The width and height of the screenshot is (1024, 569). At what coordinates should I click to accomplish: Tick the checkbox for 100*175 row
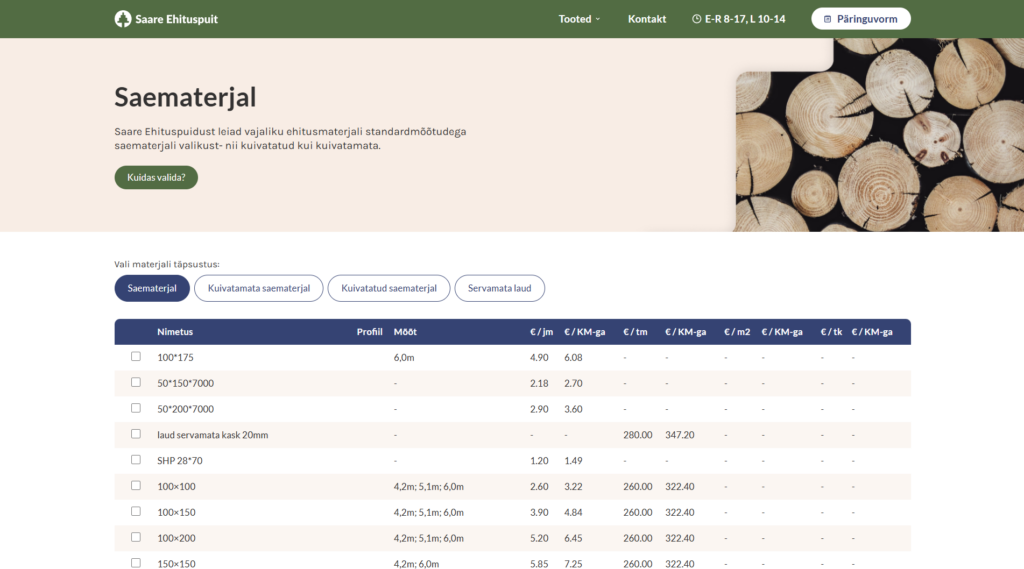(136, 356)
